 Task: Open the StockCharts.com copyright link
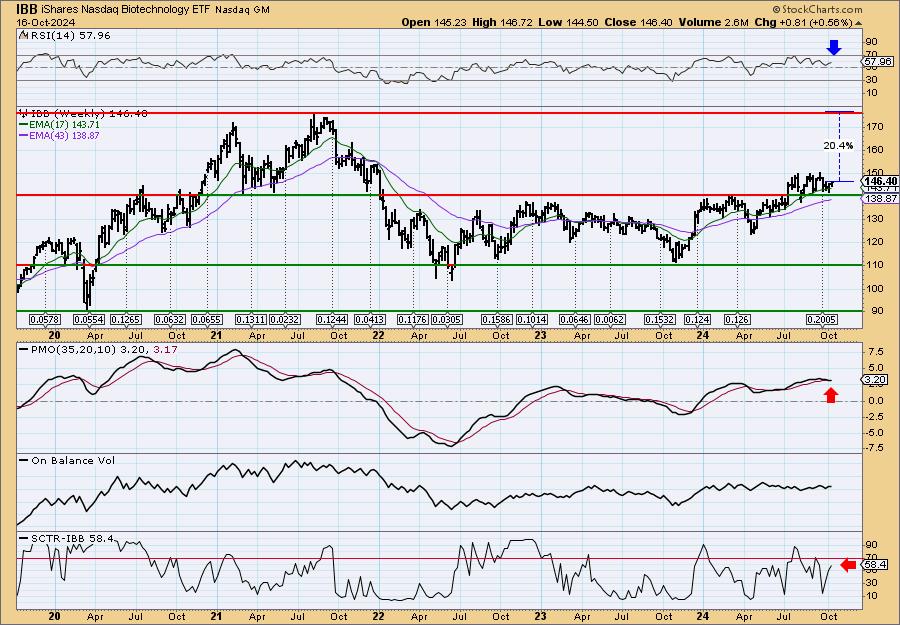click(x=817, y=9)
